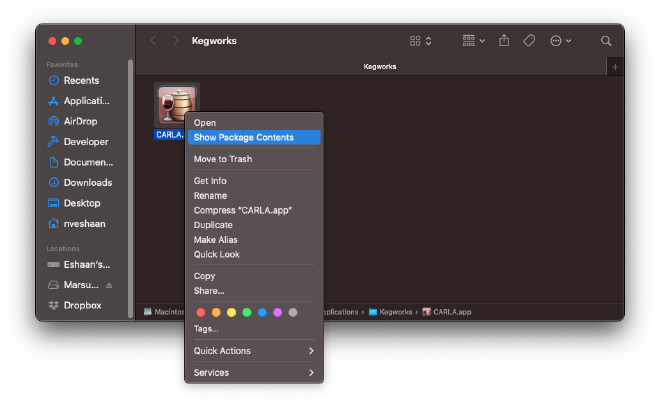Choose Duplicate in context menu

pos(254,225)
